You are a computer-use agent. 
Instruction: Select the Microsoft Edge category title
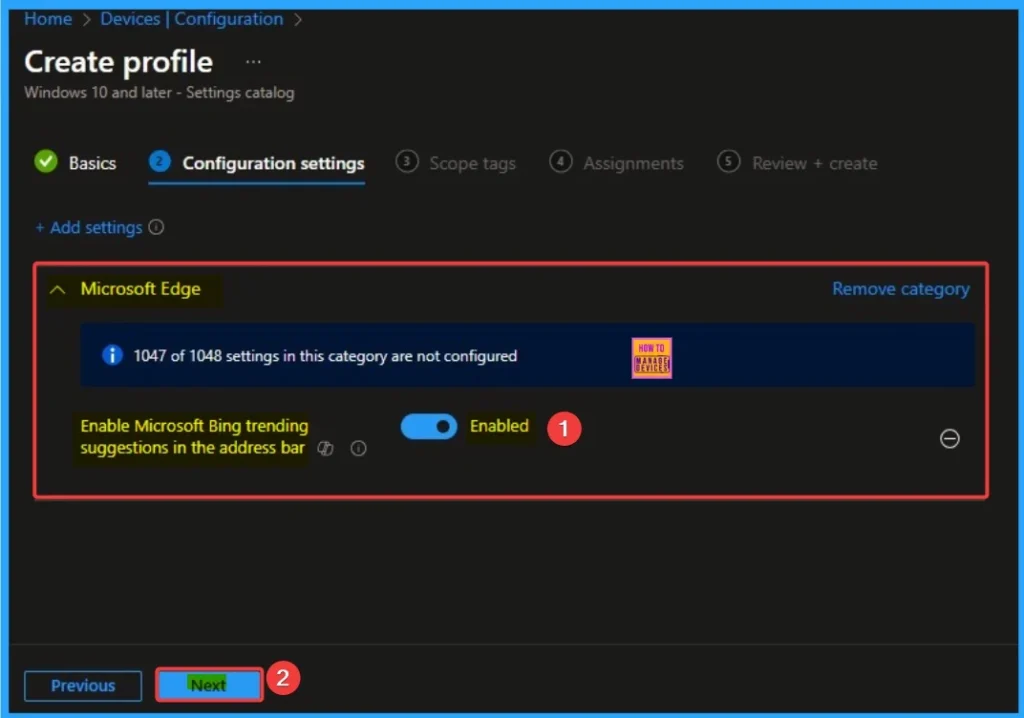click(140, 289)
